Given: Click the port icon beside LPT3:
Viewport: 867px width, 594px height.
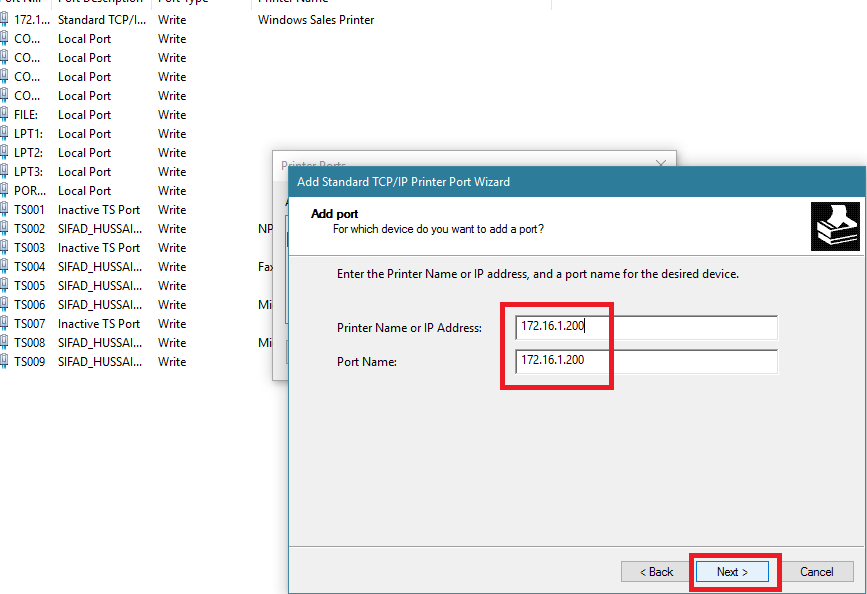Looking at the screenshot, I should click(4, 171).
